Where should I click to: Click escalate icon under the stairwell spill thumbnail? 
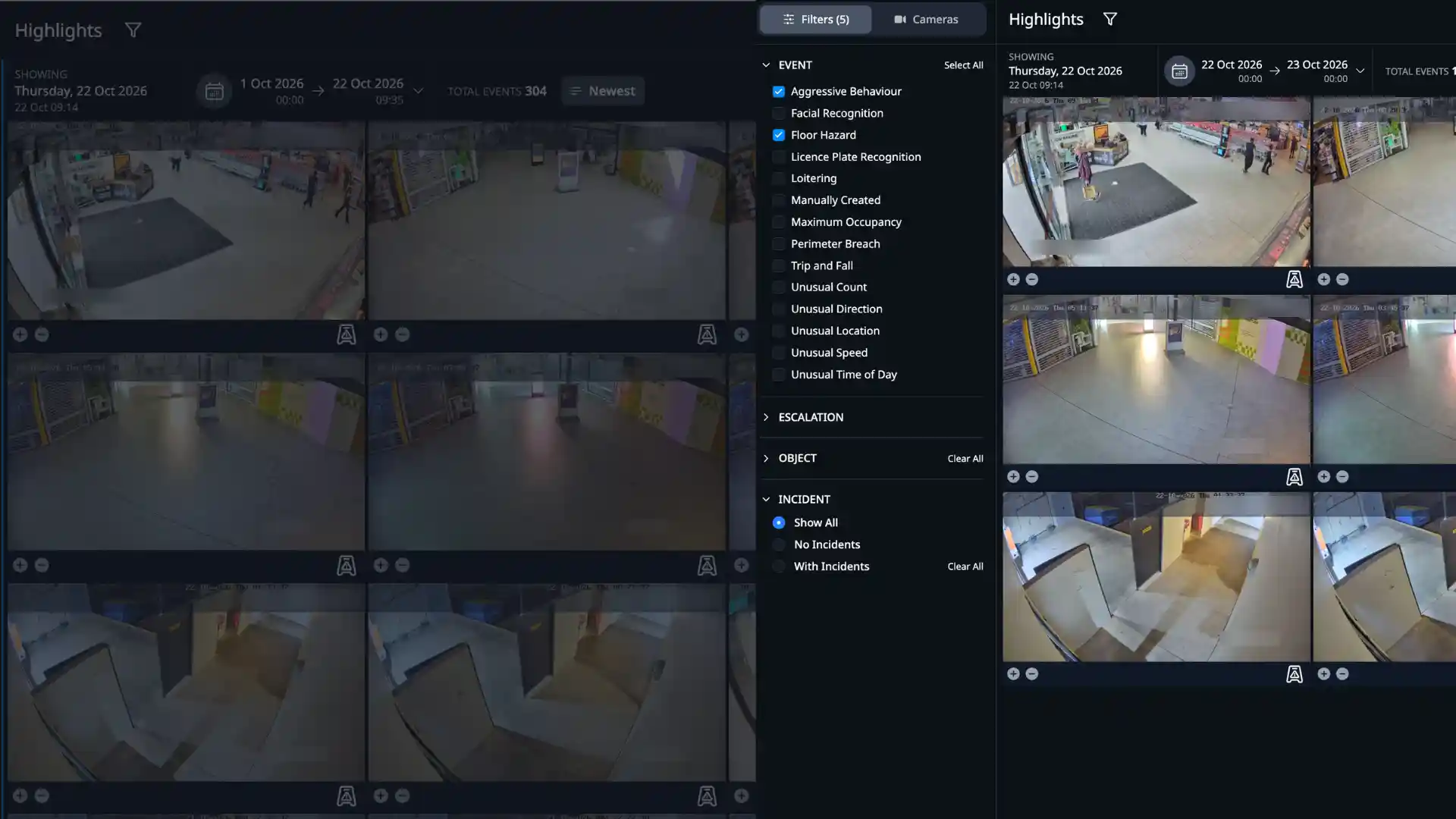pos(1294,674)
